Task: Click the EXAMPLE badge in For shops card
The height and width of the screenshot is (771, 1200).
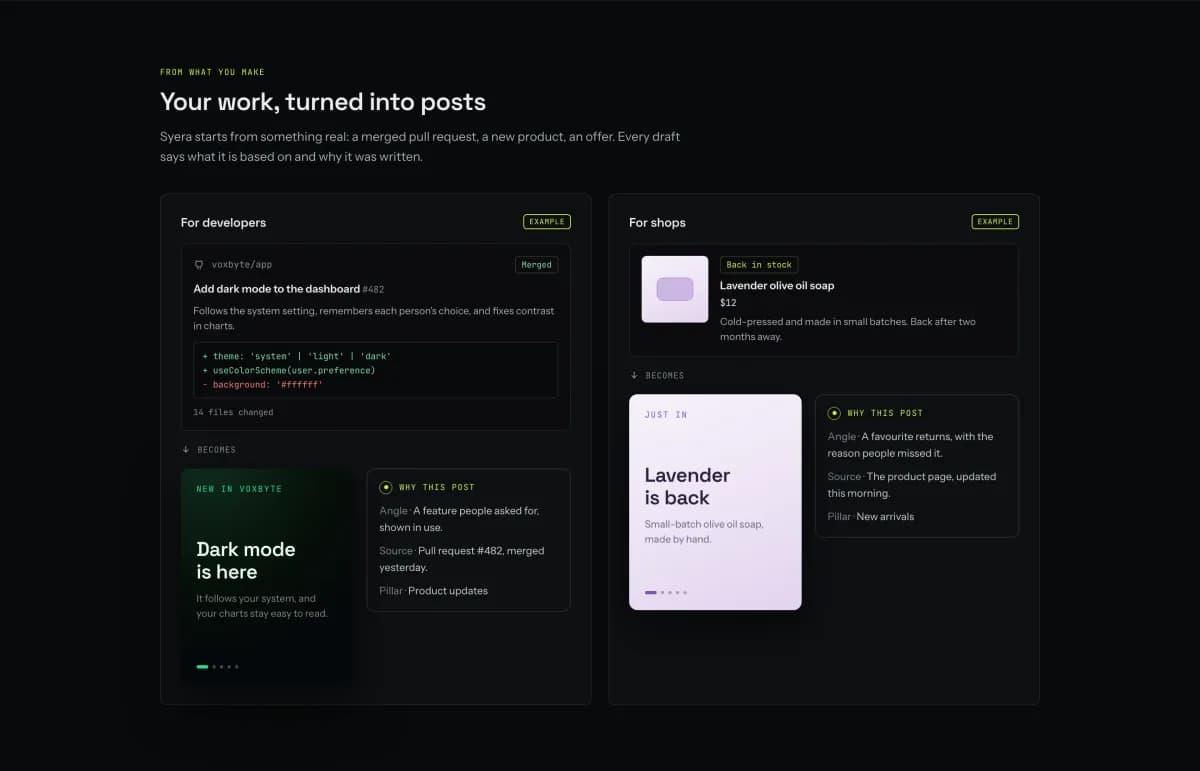Action: tap(995, 222)
